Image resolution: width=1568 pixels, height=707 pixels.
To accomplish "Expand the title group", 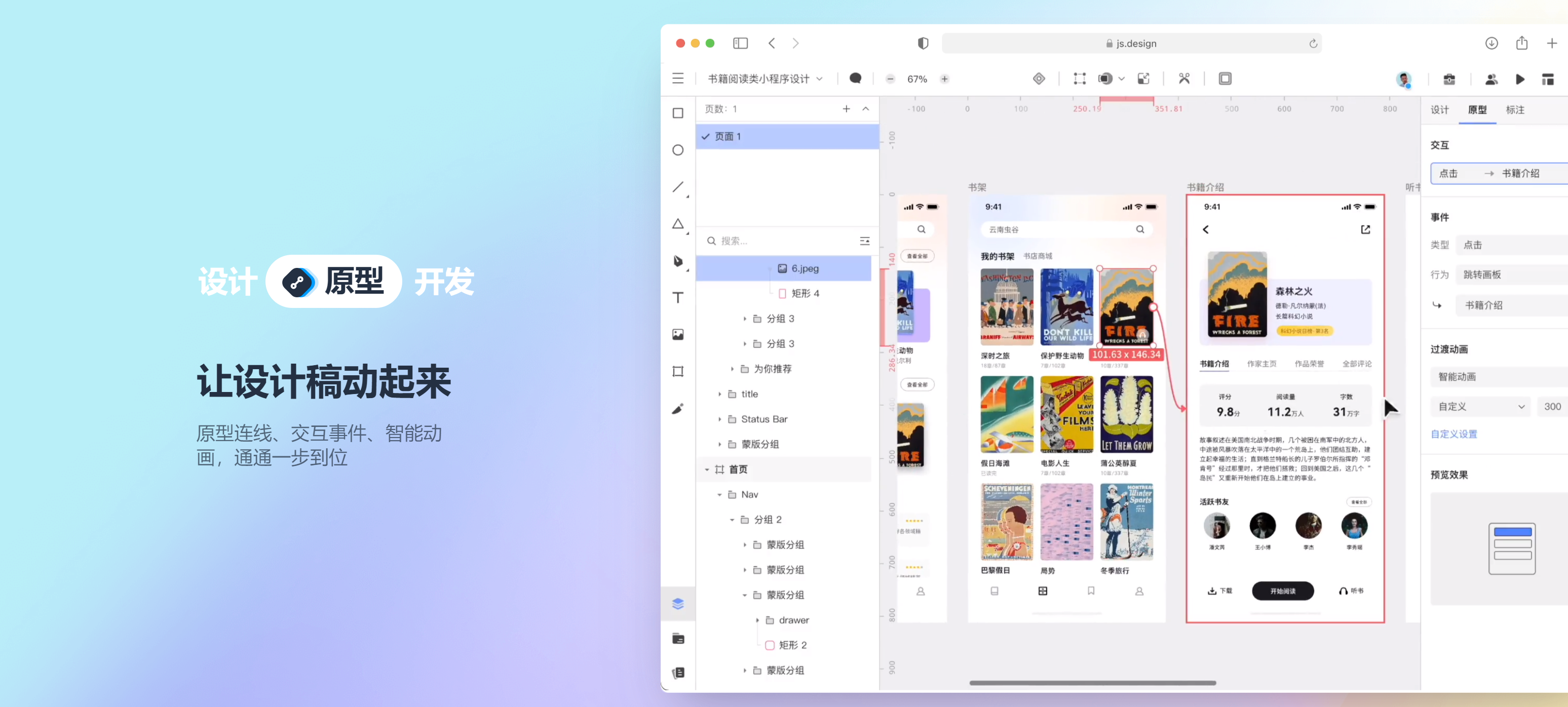I will 719,394.
